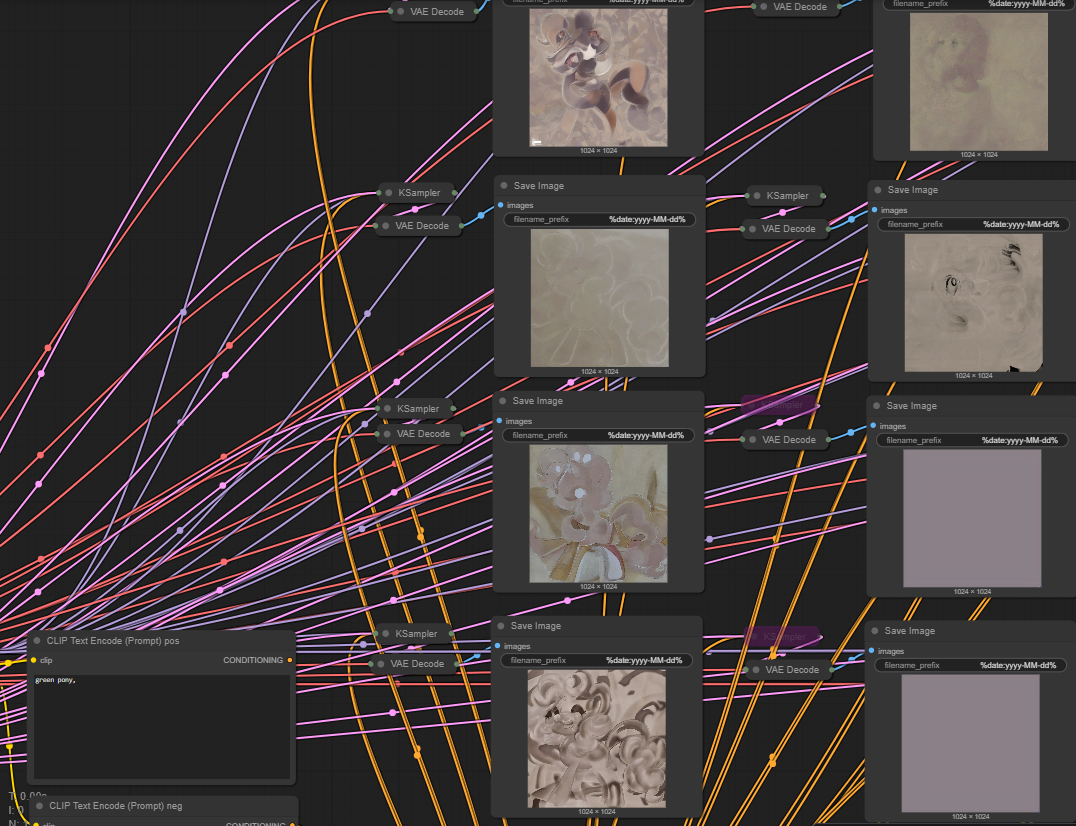Edit filename_prefix above the sepia pony sketch
This screenshot has width=1076, height=826.
click(596, 661)
